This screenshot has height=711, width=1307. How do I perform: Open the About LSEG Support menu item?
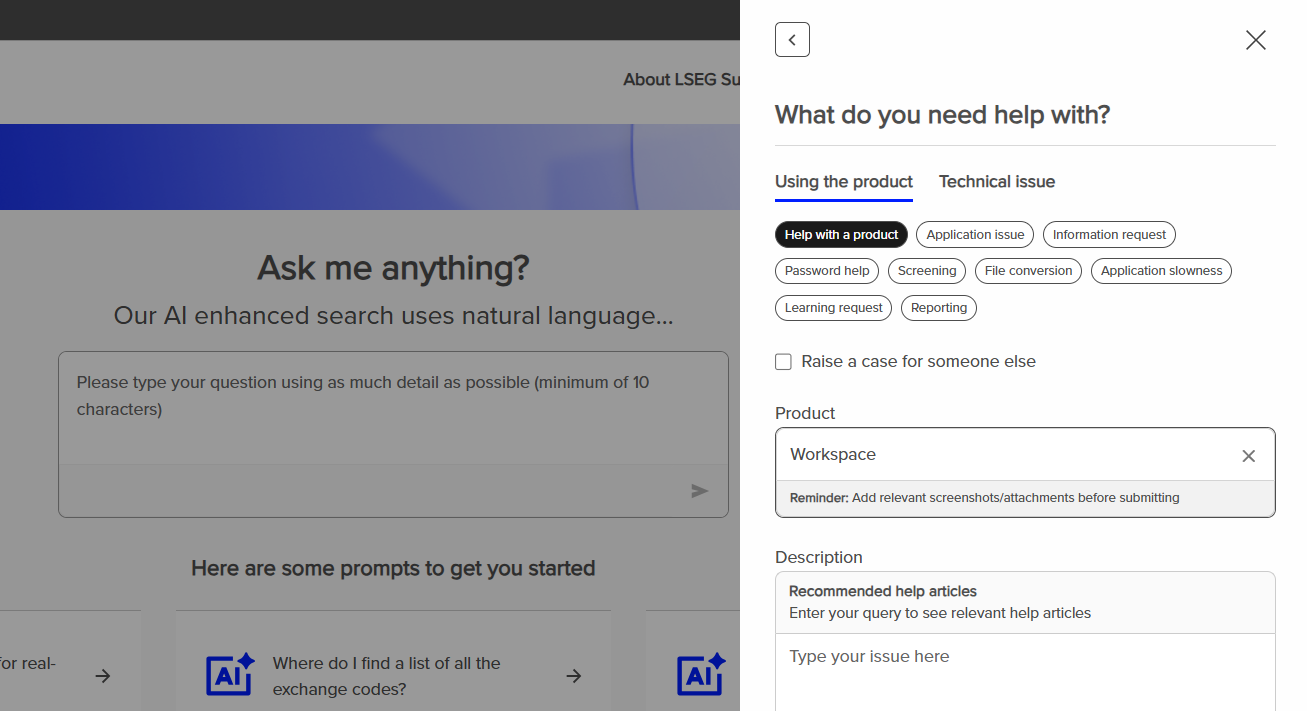tap(681, 79)
